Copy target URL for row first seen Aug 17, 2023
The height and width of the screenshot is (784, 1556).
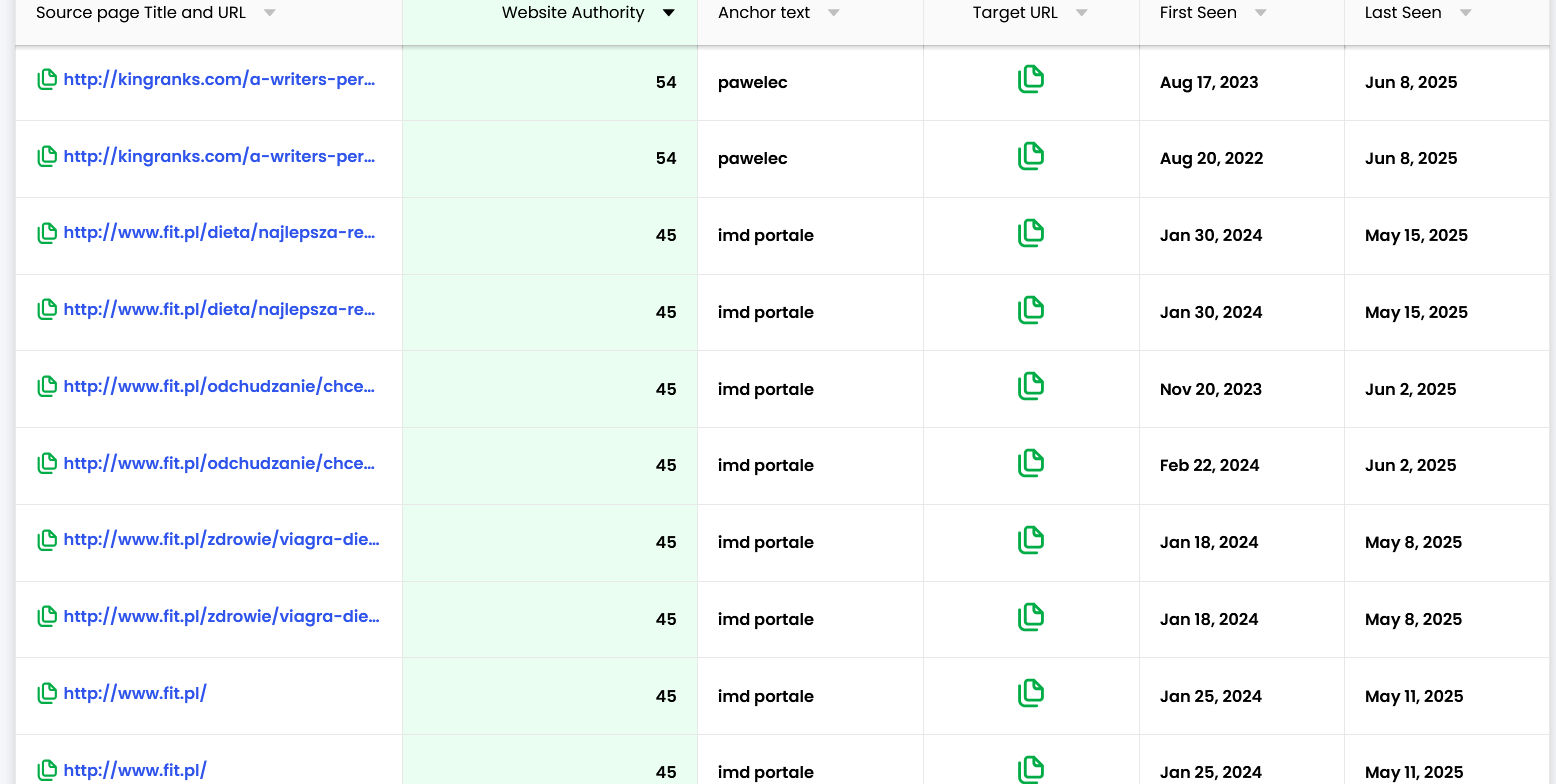pos(1030,80)
